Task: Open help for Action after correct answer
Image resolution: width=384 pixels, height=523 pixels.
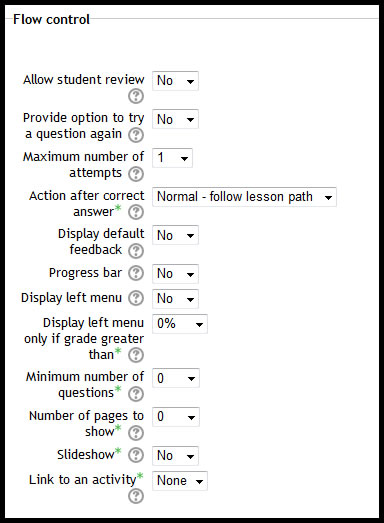Action: tap(136, 212)
